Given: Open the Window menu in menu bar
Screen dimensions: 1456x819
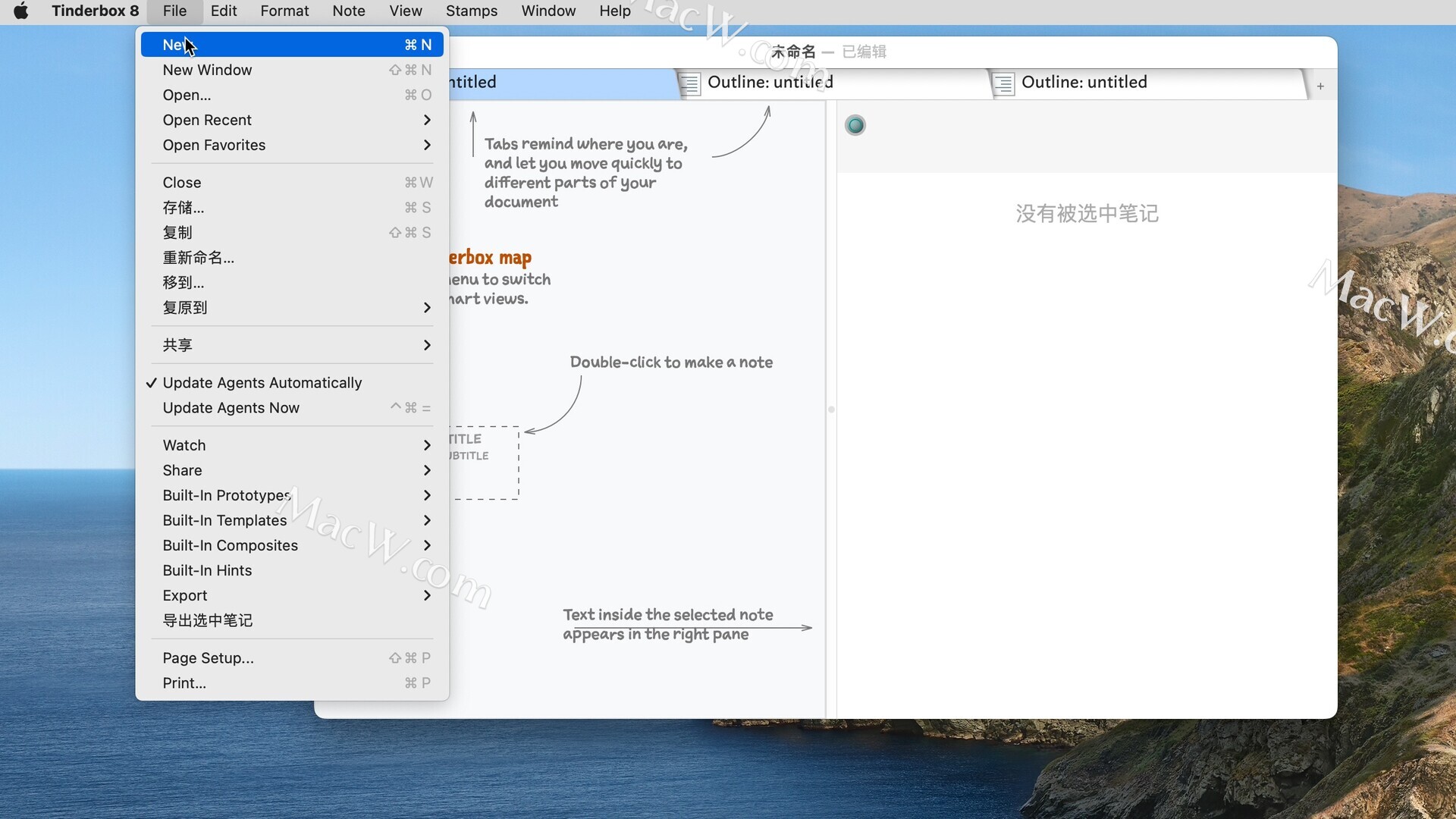Looking at the screenshot, I should (x=548, y=11).
